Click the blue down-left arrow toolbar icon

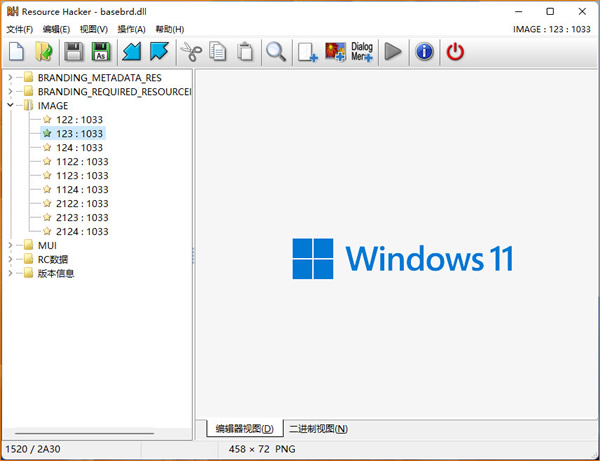click(x=132, y=52)
